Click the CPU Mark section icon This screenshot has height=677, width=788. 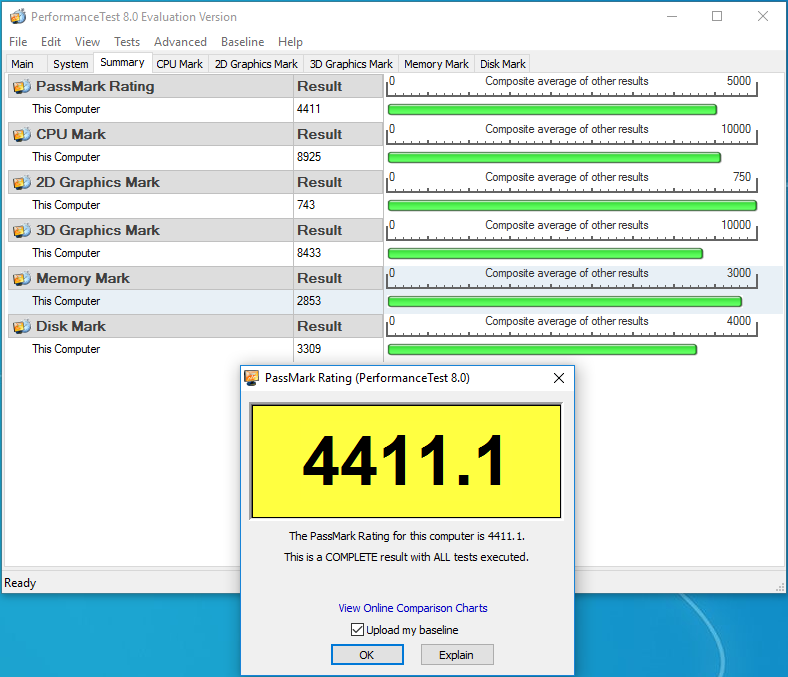pyautogui.click(x=22, y=135)
